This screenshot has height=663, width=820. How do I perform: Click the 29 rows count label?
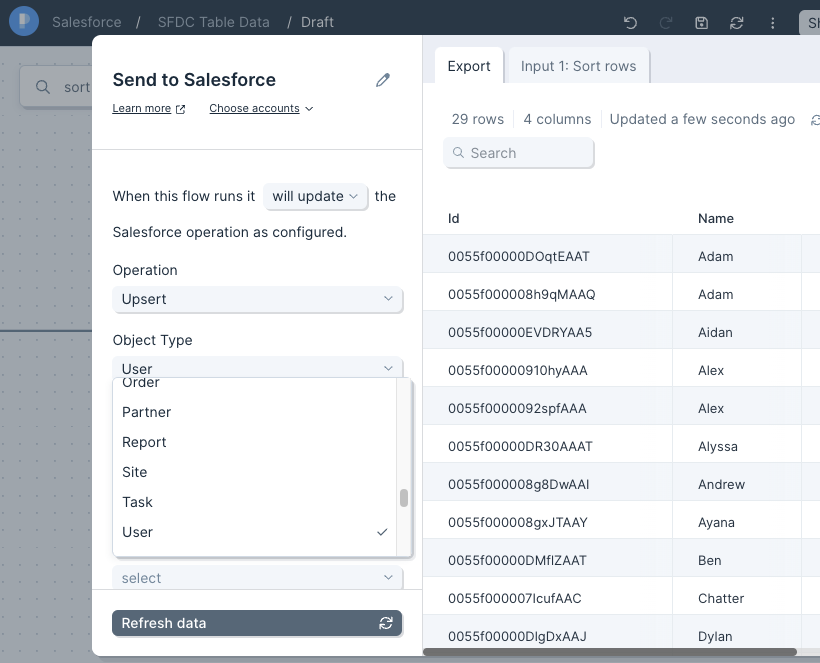click(x=477, y=119)
